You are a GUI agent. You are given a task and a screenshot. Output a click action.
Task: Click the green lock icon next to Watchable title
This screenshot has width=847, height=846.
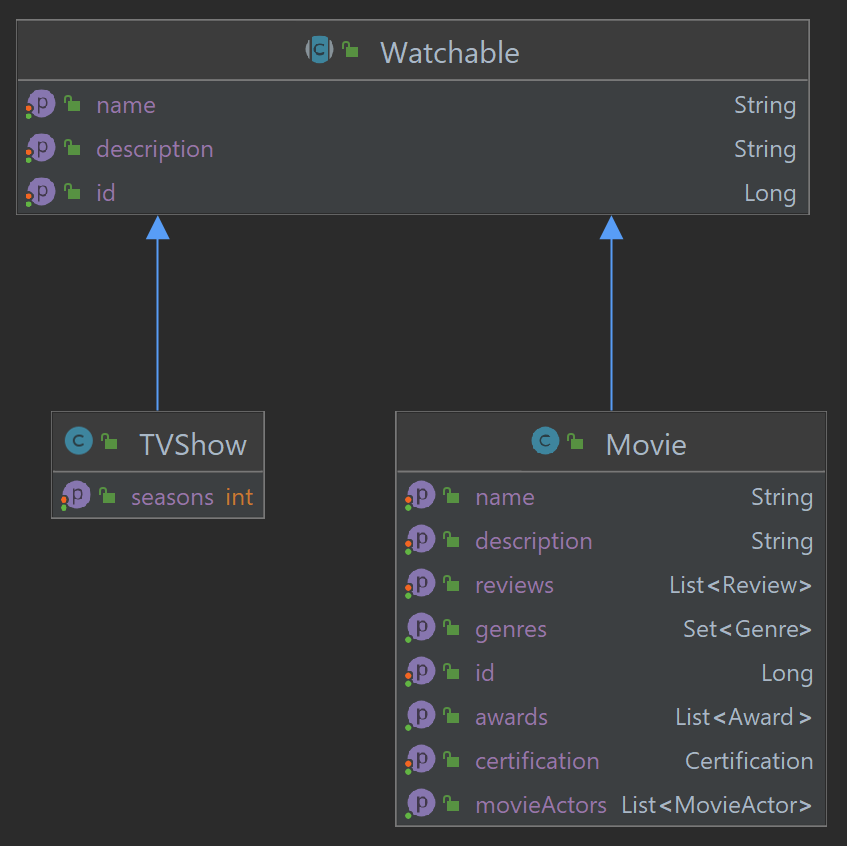(350, 50)
